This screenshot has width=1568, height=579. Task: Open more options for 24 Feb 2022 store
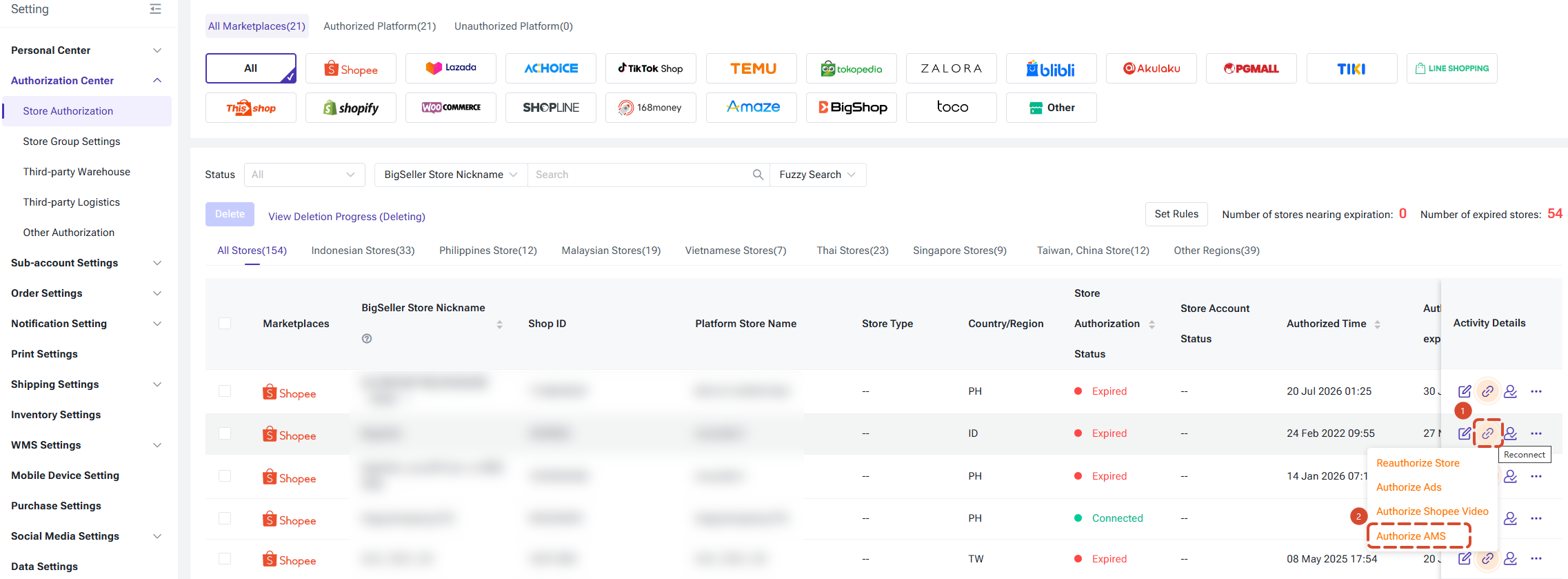[x=1536, y=433]
